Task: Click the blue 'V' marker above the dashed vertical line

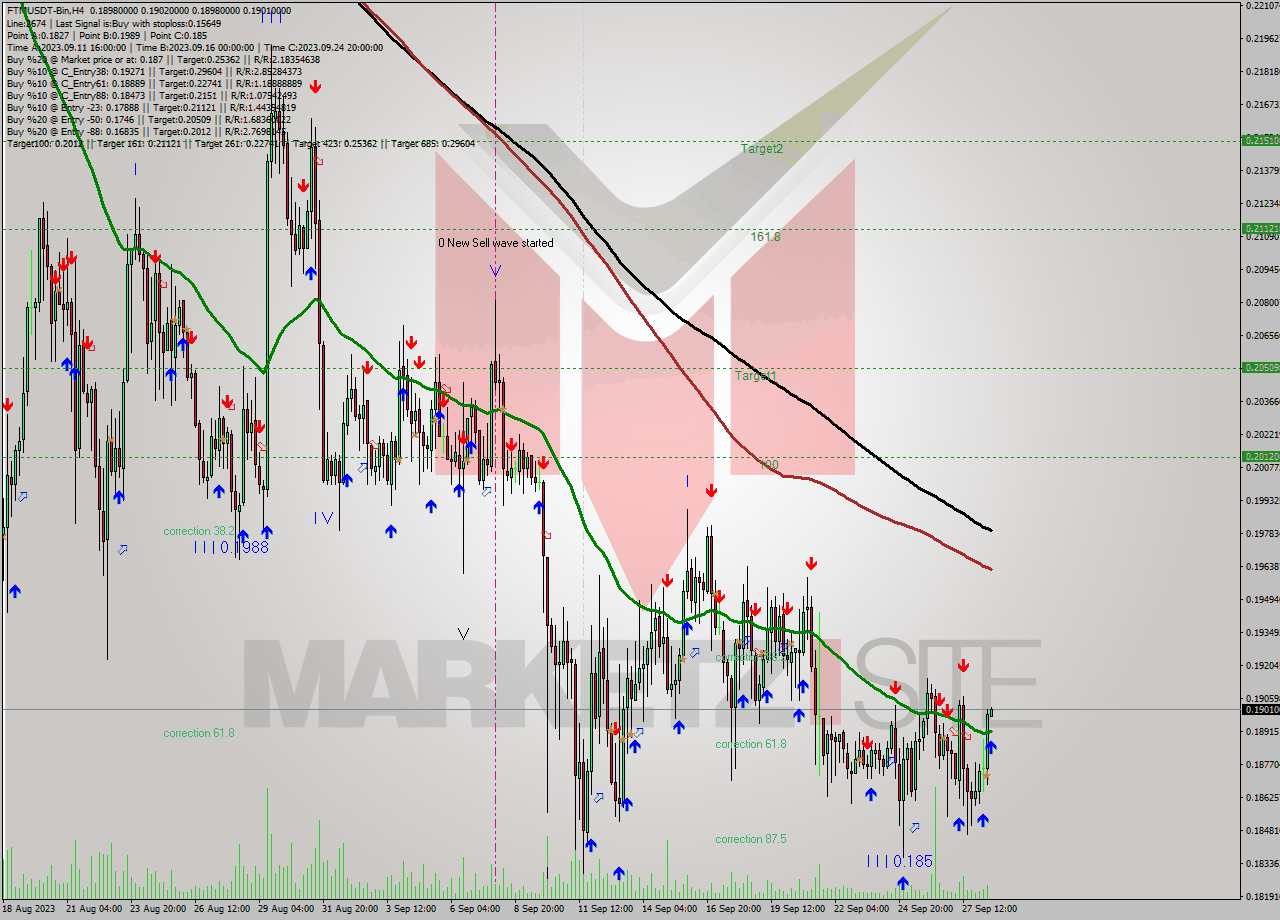Action: tap(495, 270)
